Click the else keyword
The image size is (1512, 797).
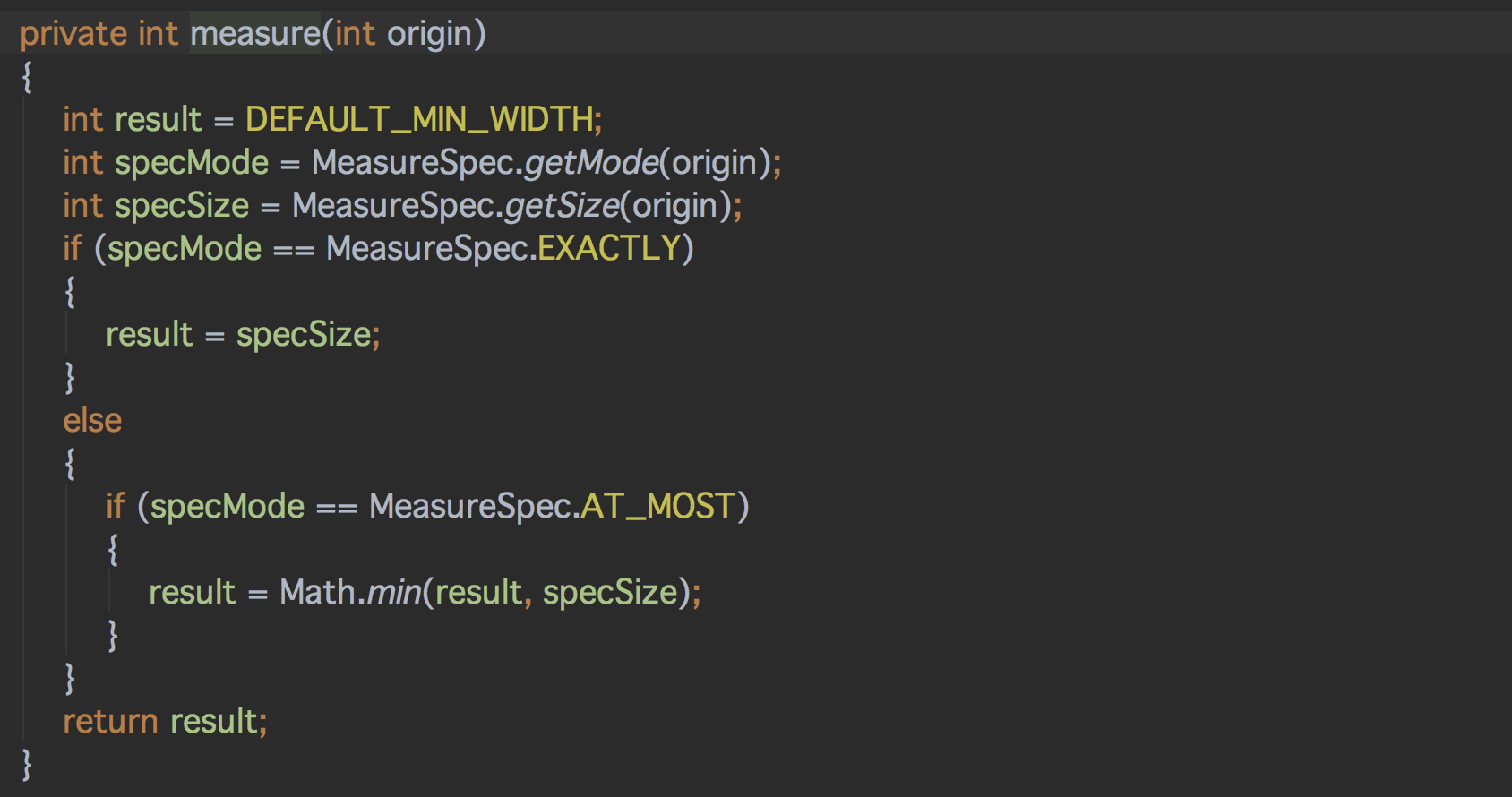click(92, 421)
